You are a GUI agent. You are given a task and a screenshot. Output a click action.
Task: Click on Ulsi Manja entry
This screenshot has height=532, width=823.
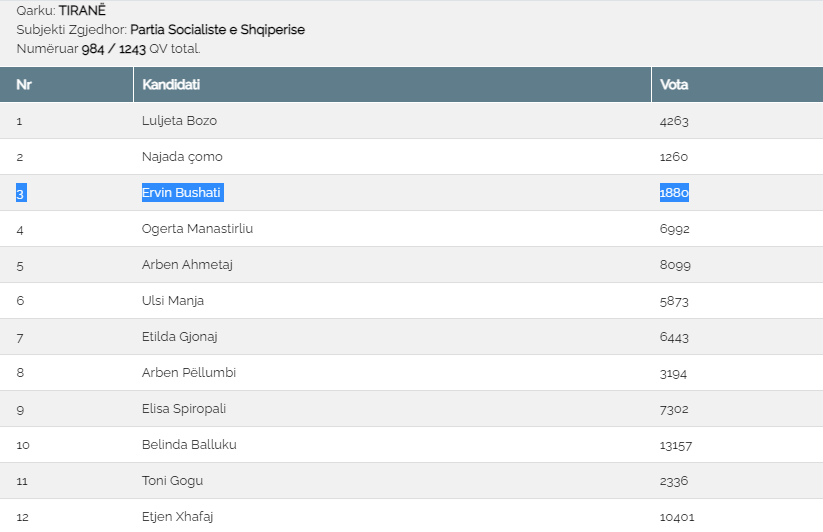[x=175, y=301]
